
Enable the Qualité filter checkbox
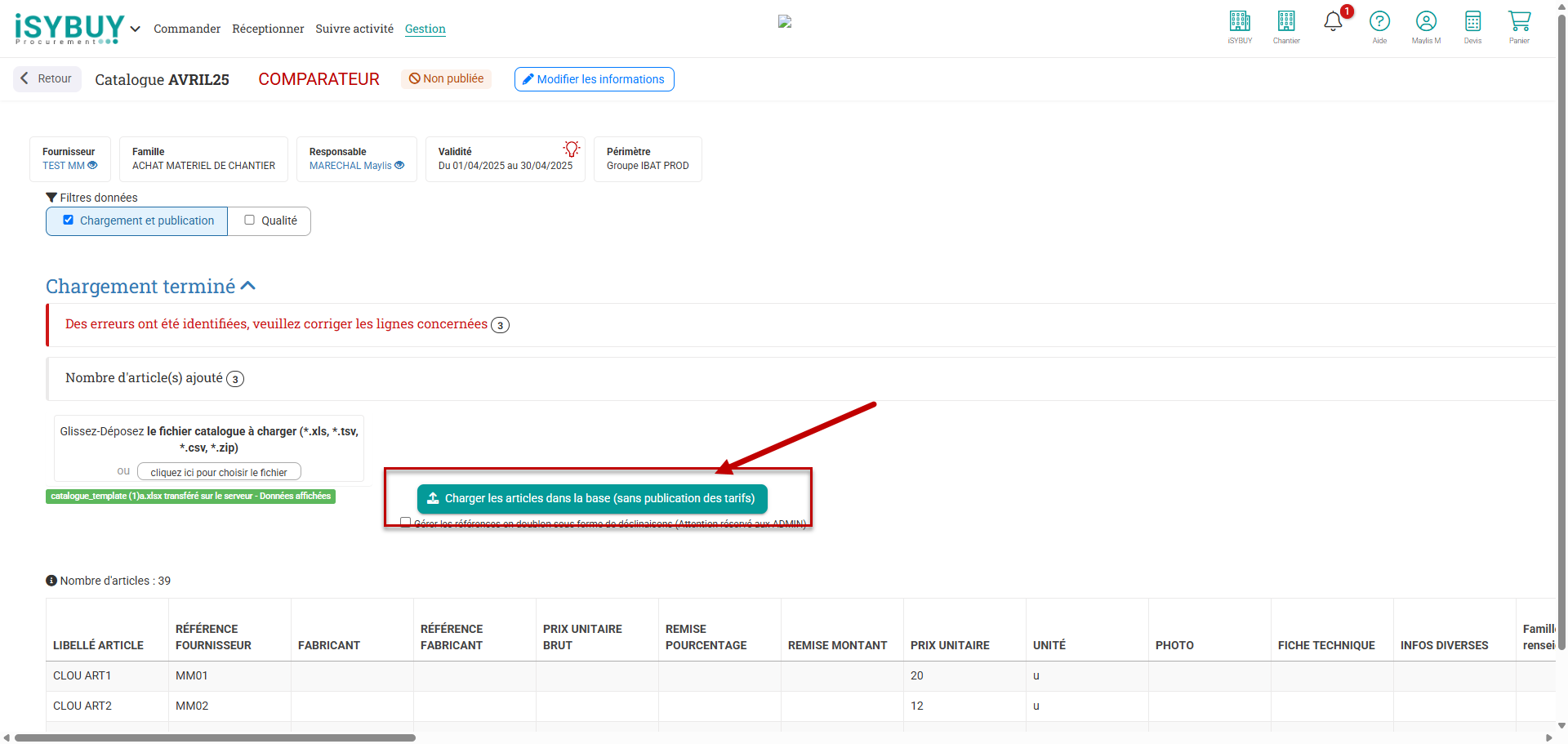(250, 220)
